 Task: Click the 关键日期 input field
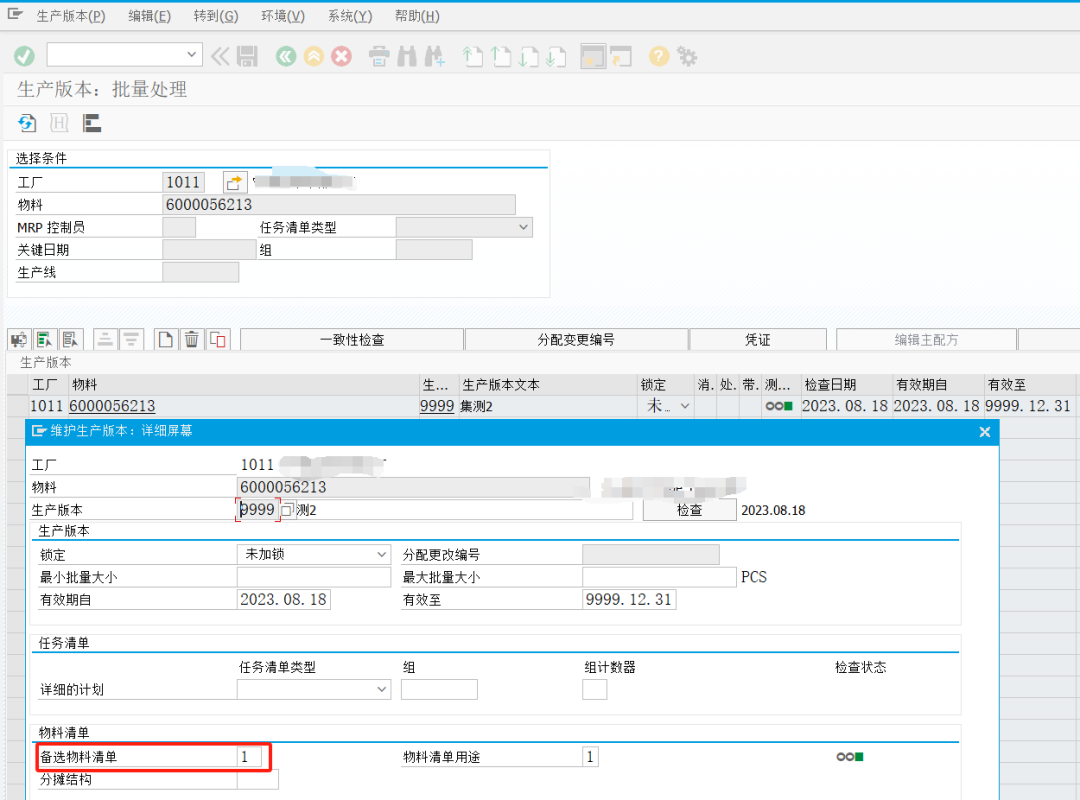[209, 249]
